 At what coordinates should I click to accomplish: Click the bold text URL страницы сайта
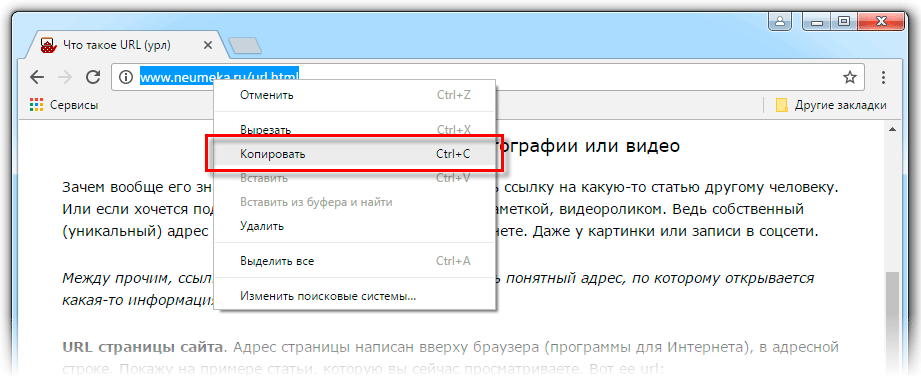click(144, 346)
